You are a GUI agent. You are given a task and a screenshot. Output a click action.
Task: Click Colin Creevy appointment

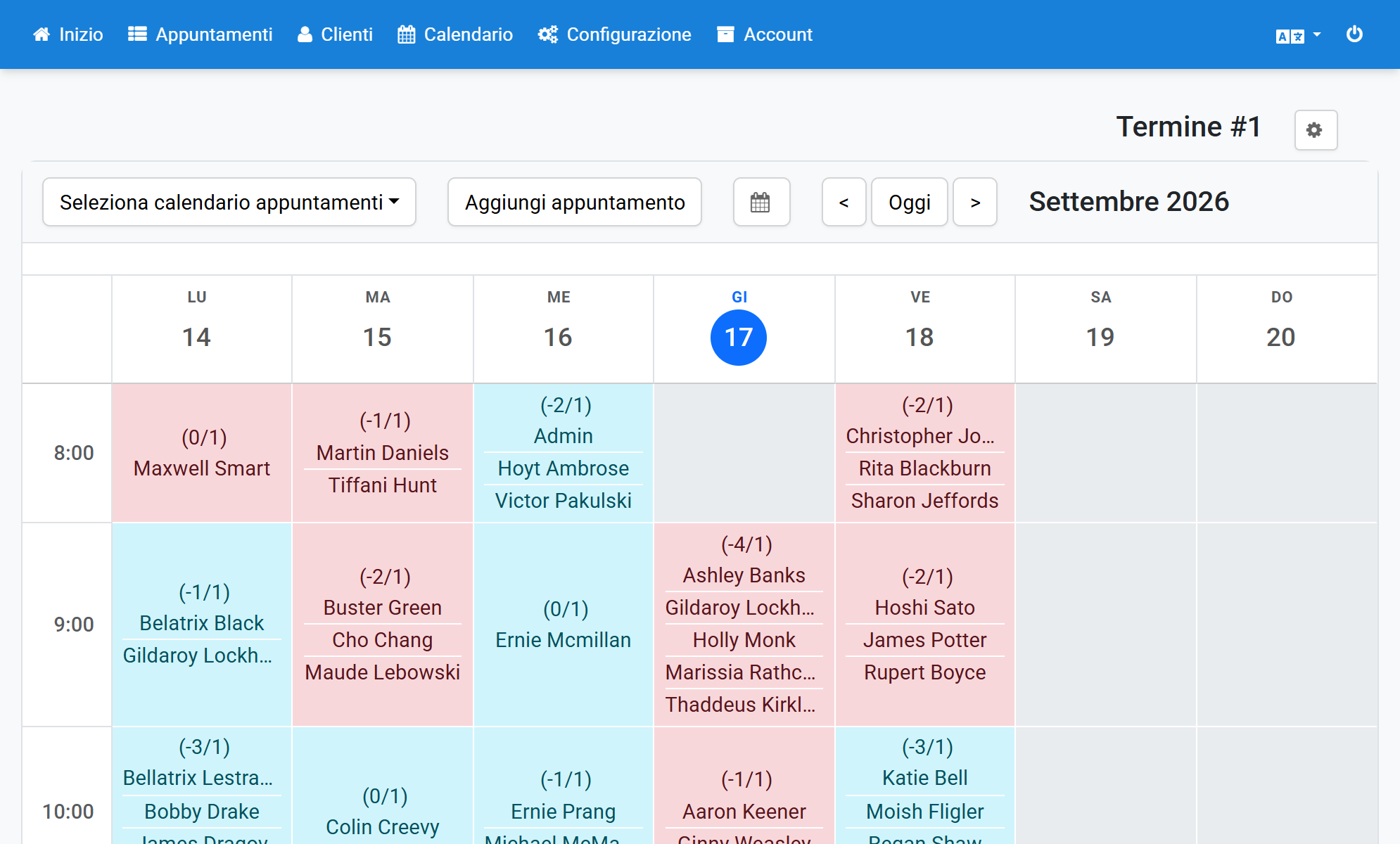[383, 827]
